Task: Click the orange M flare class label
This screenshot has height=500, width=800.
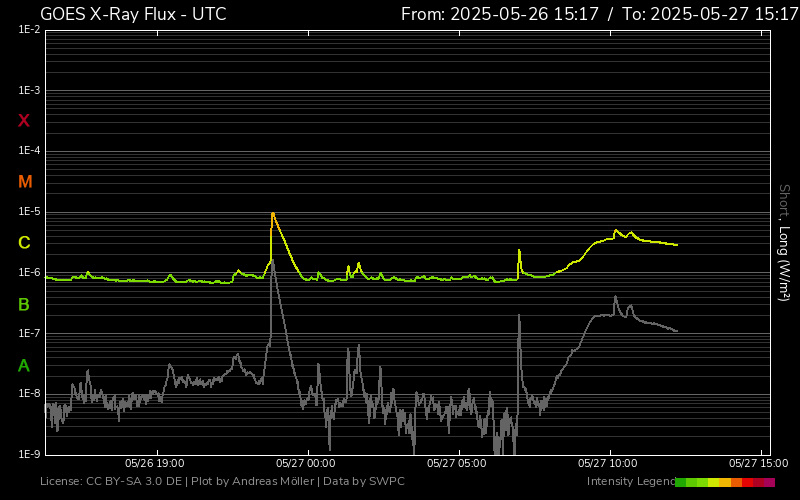Action: coord(25,182)
